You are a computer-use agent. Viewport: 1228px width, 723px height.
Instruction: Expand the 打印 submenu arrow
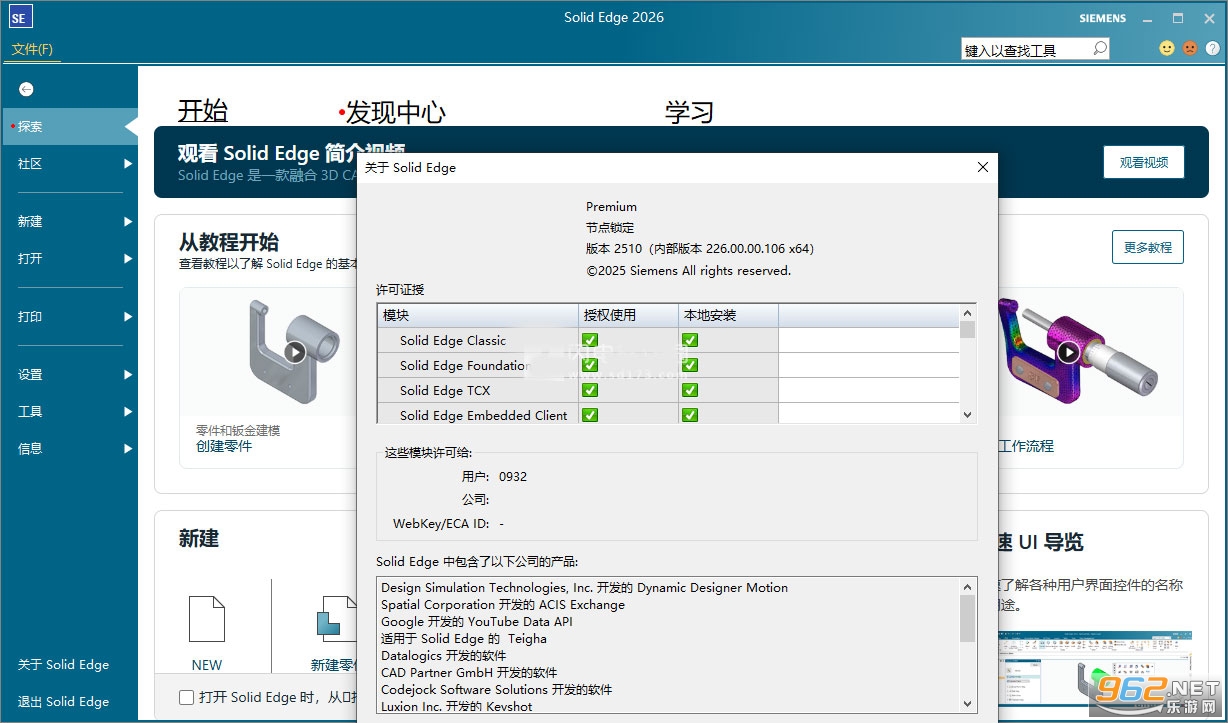(128, 316)
